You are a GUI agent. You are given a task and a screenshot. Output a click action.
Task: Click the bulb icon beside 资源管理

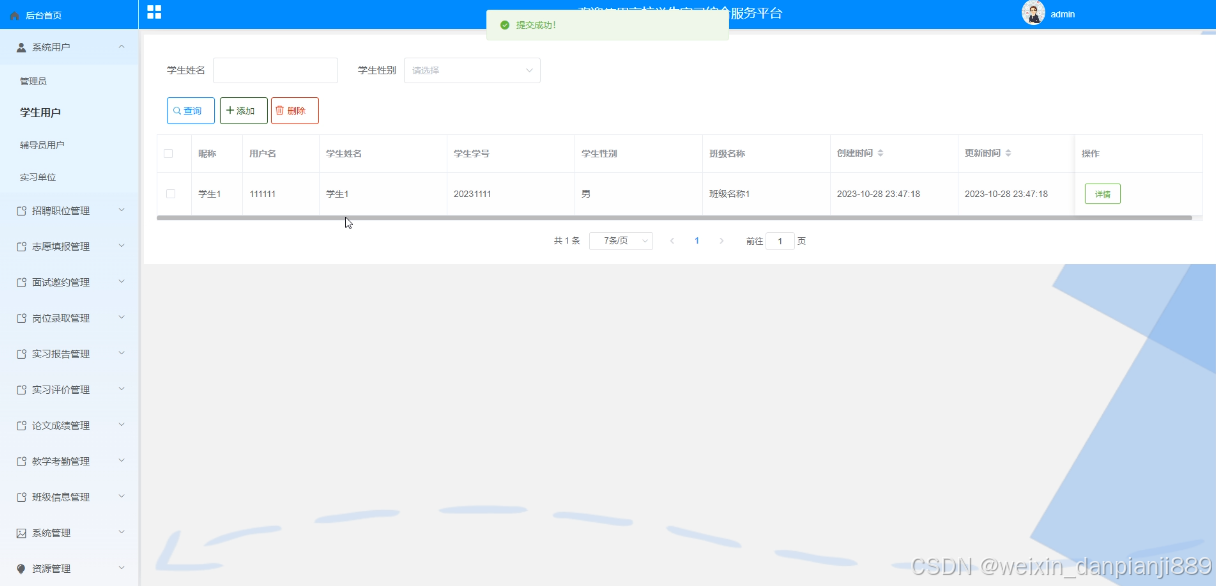coord(21,569)
